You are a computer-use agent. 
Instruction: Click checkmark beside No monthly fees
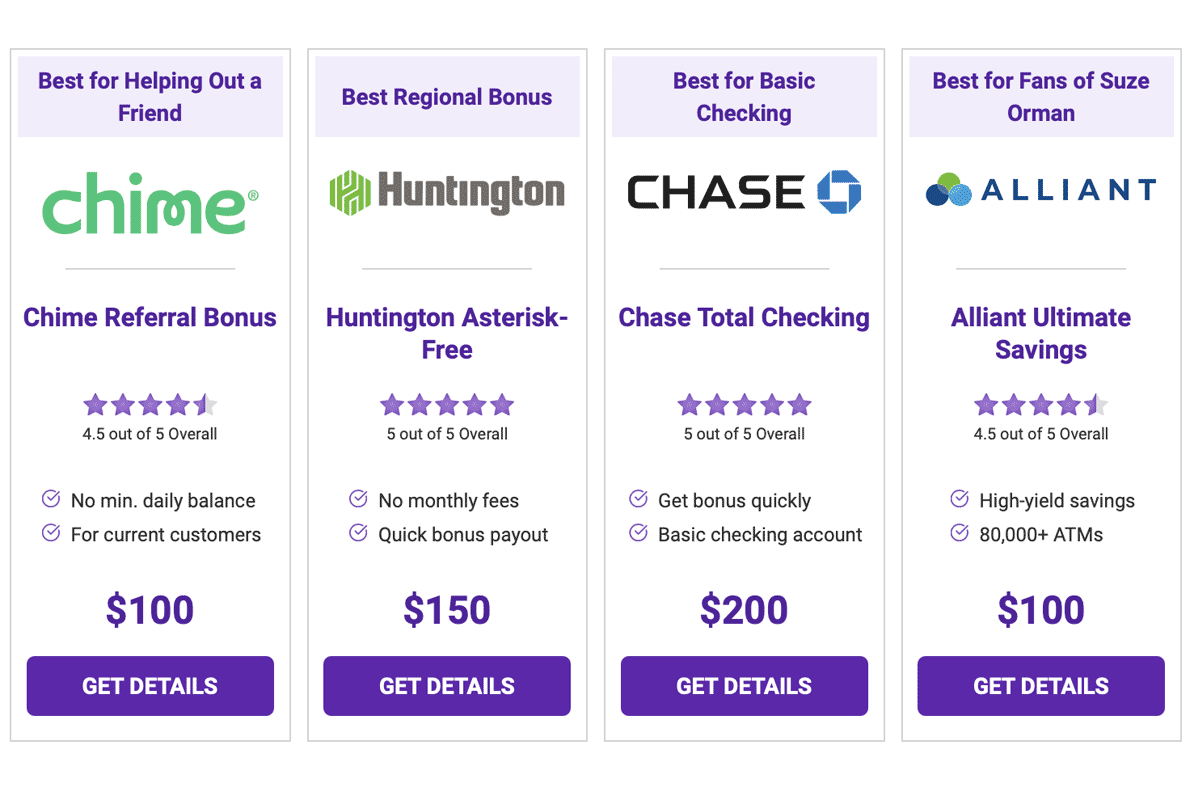click(x=358, y=499)
